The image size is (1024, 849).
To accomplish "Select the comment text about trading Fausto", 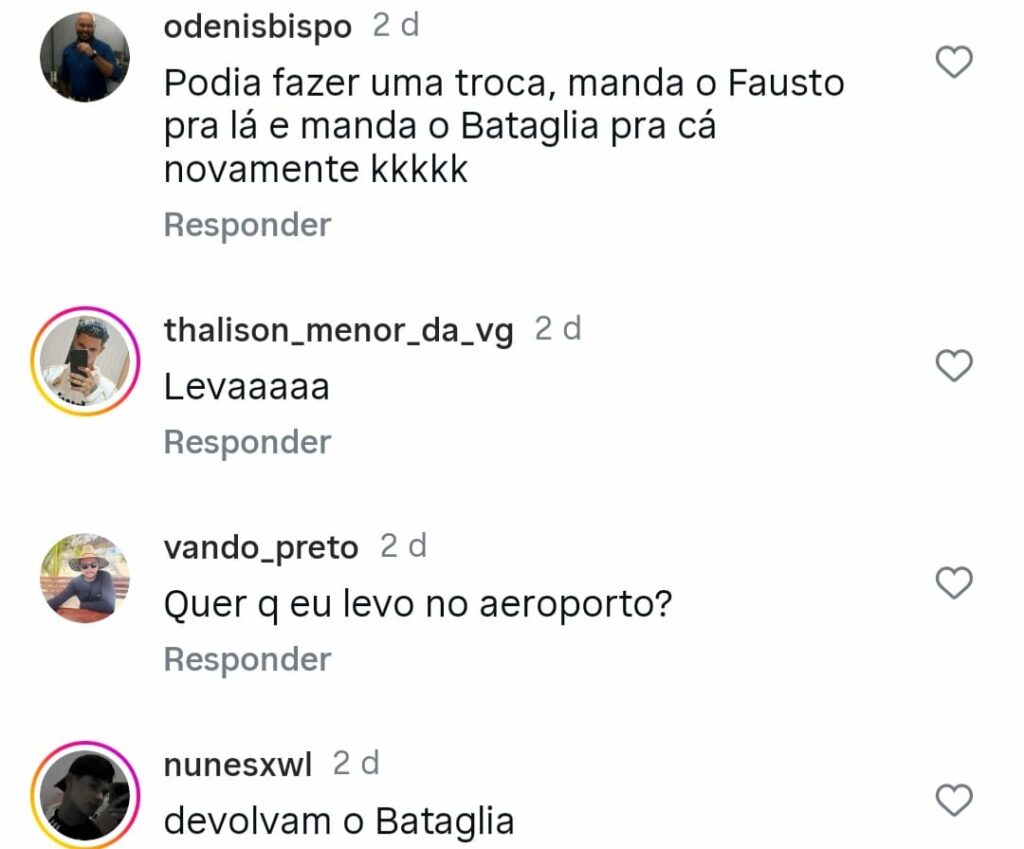I will tap(504, 126).
